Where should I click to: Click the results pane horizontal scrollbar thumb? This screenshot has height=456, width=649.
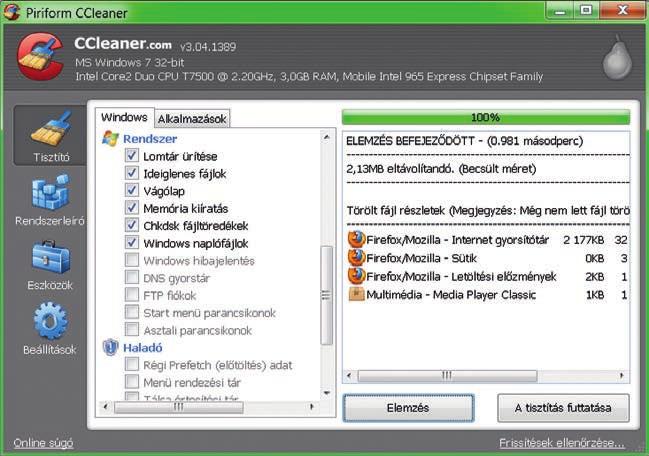tap(447, 376)
